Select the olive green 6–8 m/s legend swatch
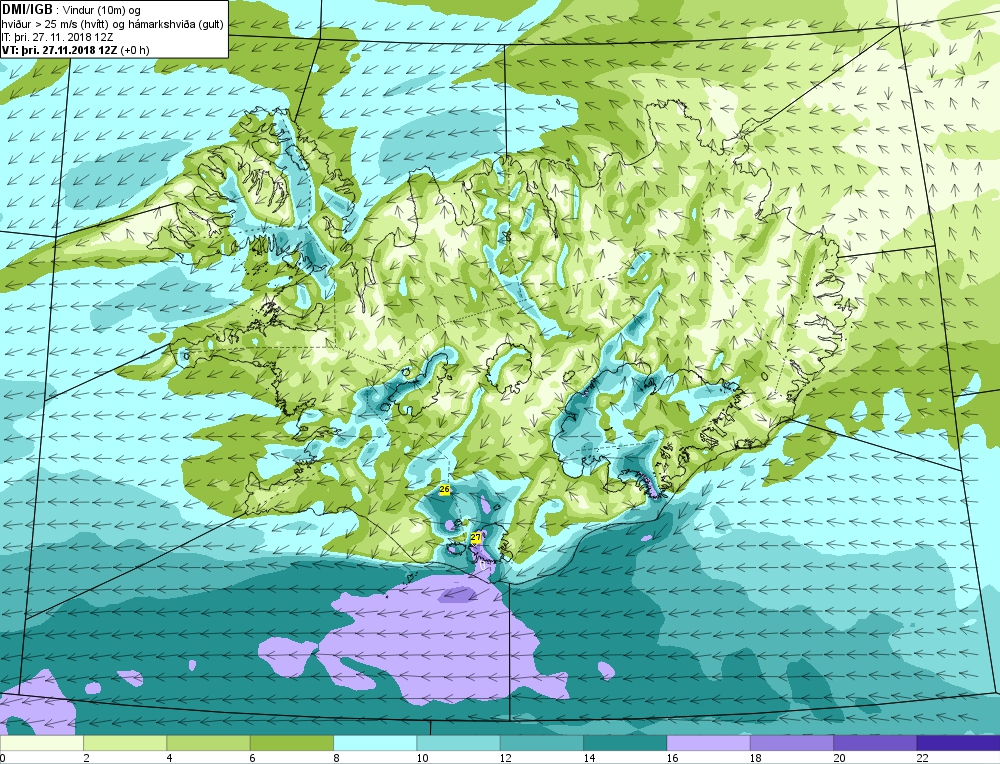 click(291, 743)
